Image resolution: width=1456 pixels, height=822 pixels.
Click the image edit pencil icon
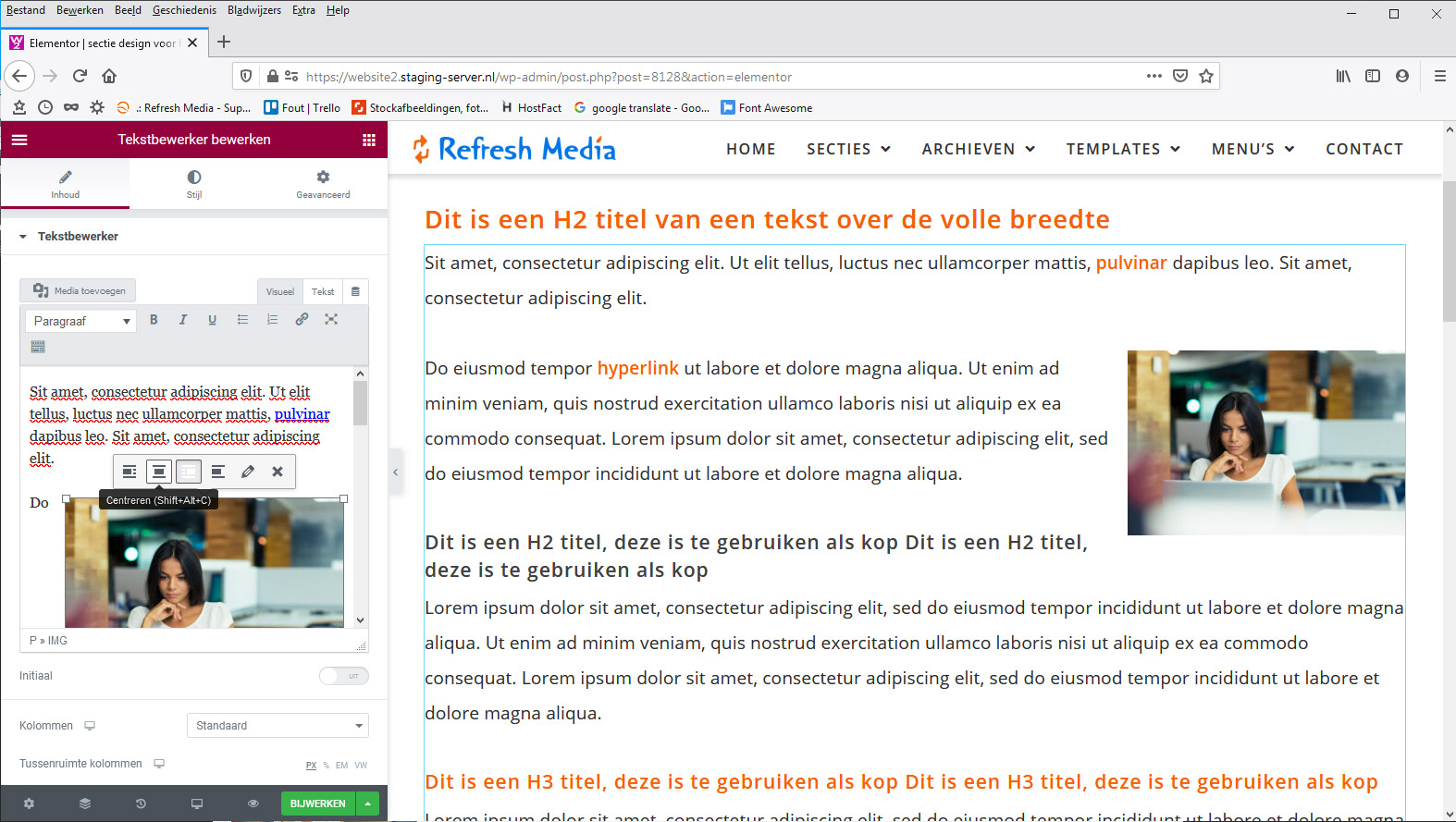(x=248, y=472)
